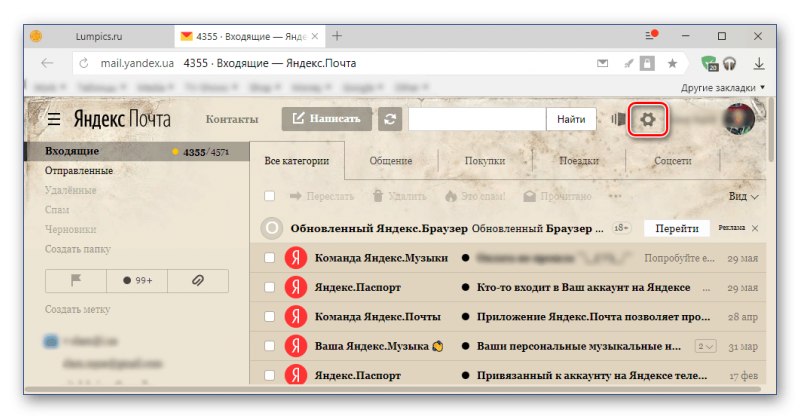
Task: Toggle the unread dot of the Кто-то входит message
Action: point(465,287)
